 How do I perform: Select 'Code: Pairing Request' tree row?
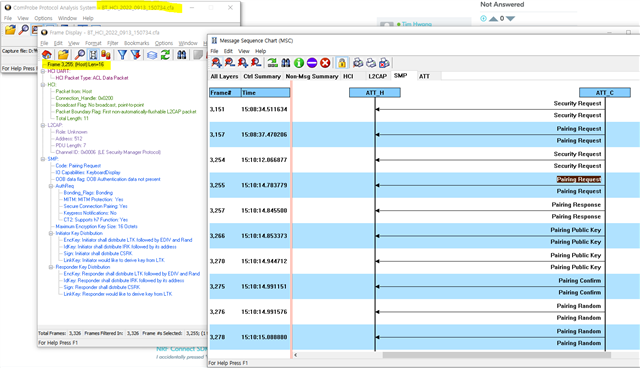pos(78,166)
